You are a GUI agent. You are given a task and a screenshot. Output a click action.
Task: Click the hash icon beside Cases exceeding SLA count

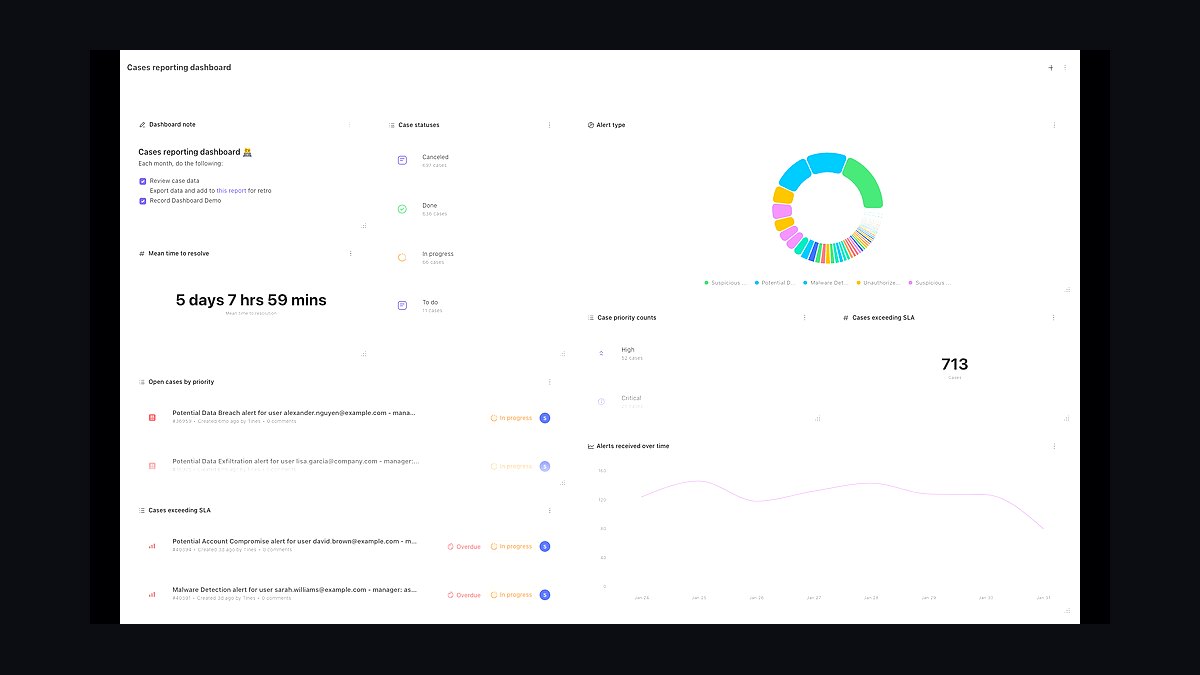point(845,317)
